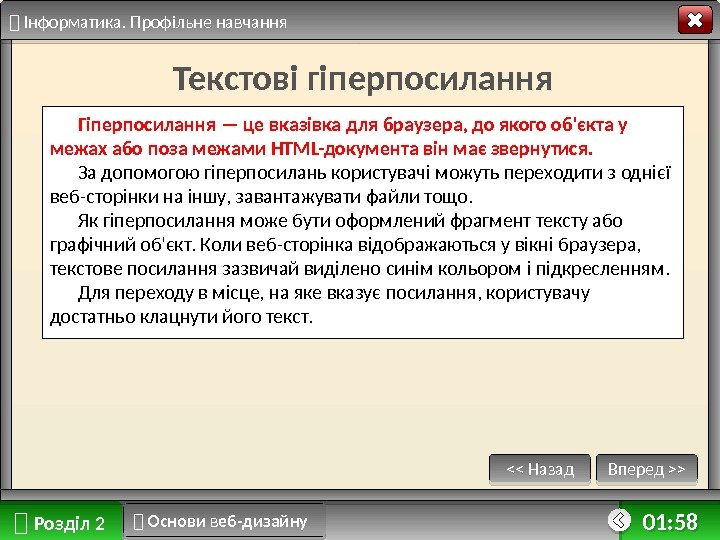The height and width of the screenshot is (540, 720).
Task: Click the red definition starting Гіперпосилання — це
Action: pyautogui.click(x=339, y=137)
